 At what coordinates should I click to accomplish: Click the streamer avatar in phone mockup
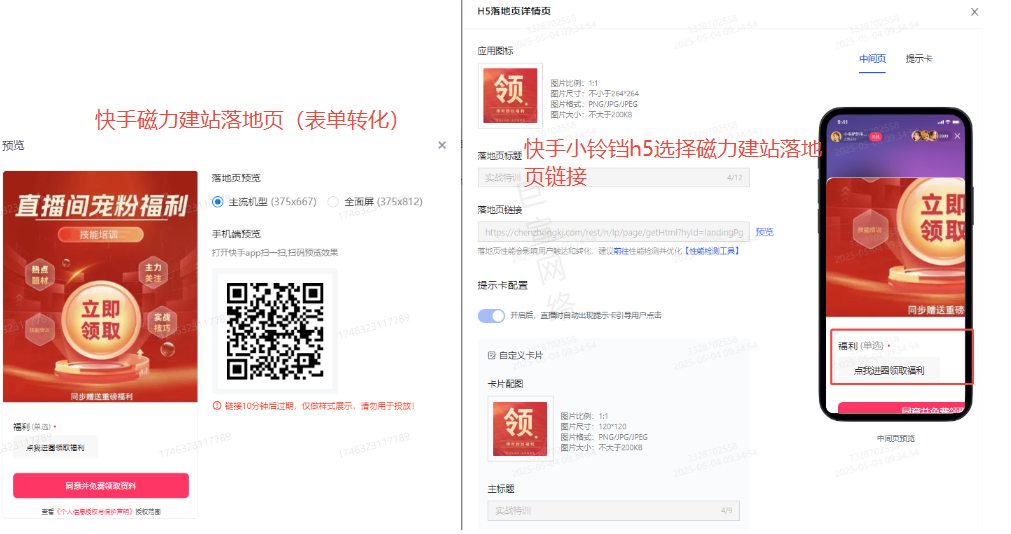pyautogui.click(x=836, y=136)
